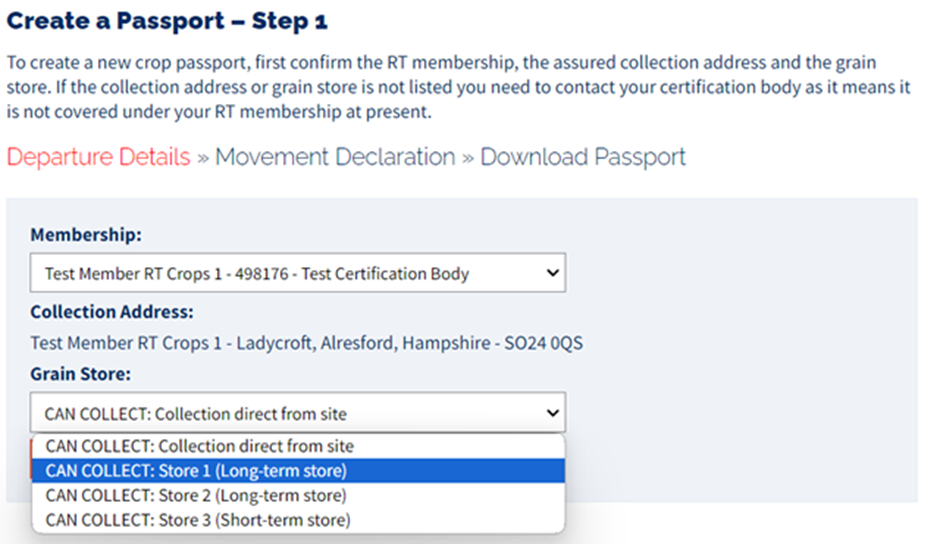This screenshot has width=940, height=544.
Task: Click the Ladycroft, Alresford collection address text
Action: [306, 343]
